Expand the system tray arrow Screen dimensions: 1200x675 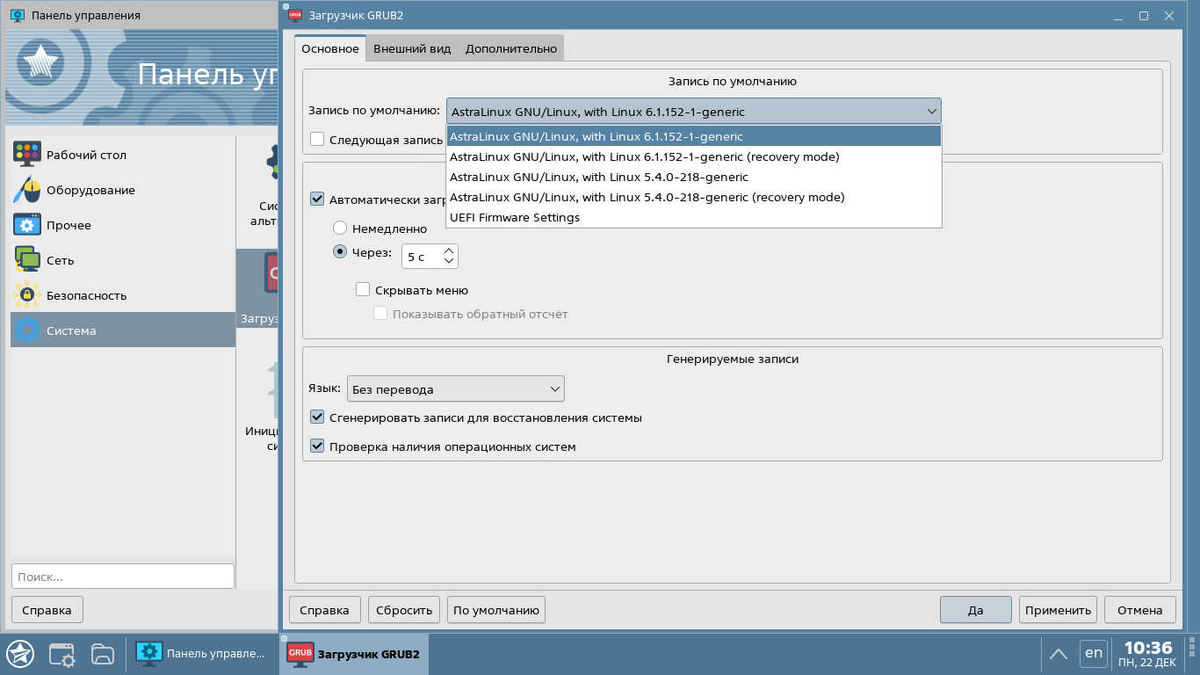[x=1057, y=654]
